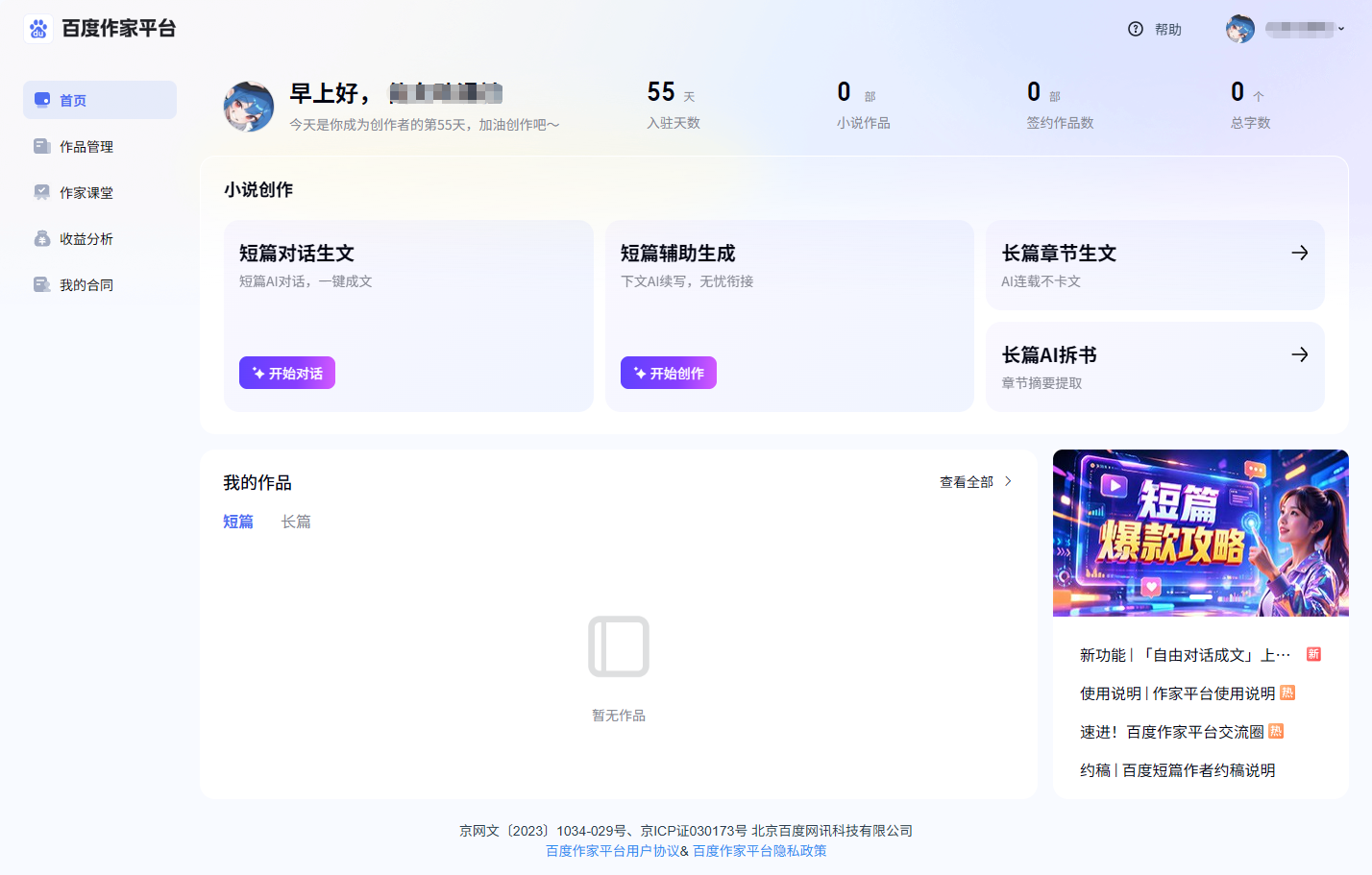Click the 帮助 help text link
1372x875 pixels.
coord(1168,29)
